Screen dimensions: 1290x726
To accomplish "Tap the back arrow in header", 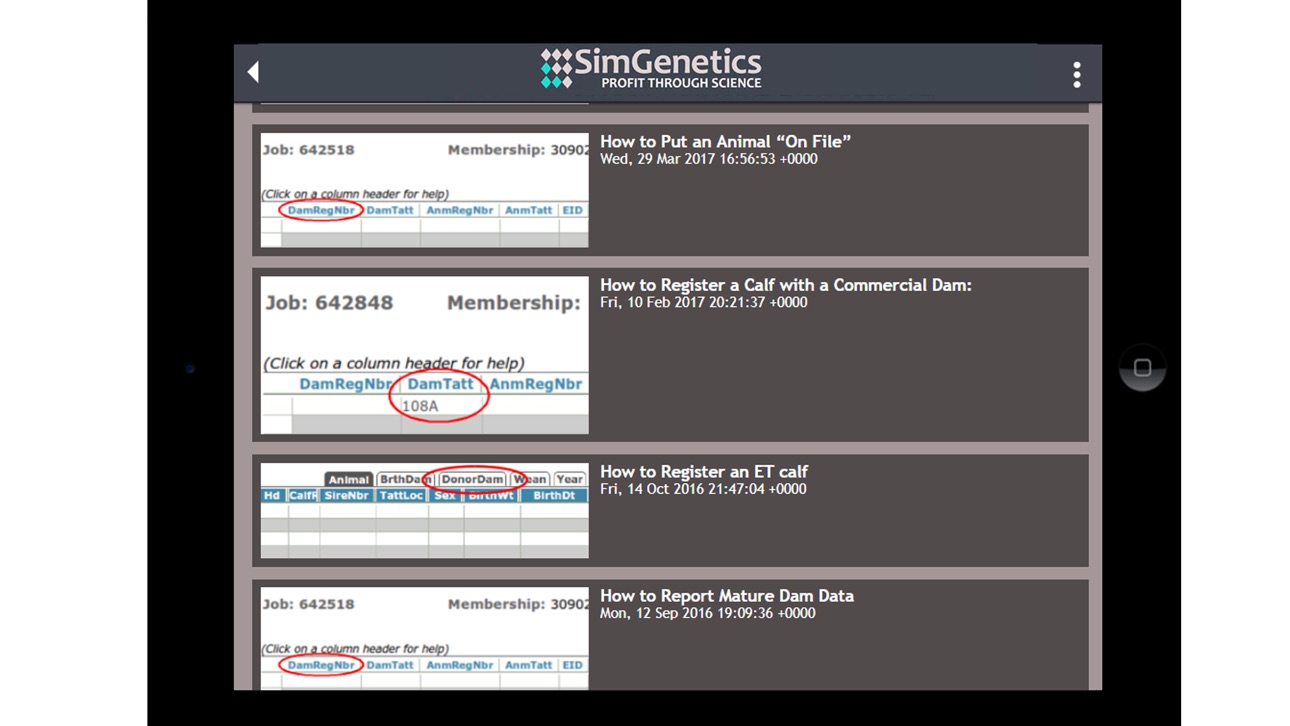I will (x=253, y=71).
